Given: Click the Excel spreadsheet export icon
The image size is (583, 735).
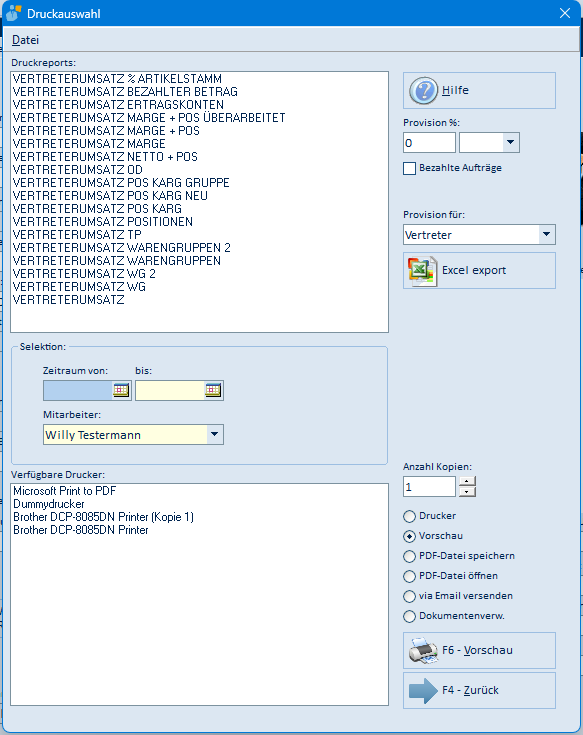Looking at the screenshot, I should [x=422, y=271].
